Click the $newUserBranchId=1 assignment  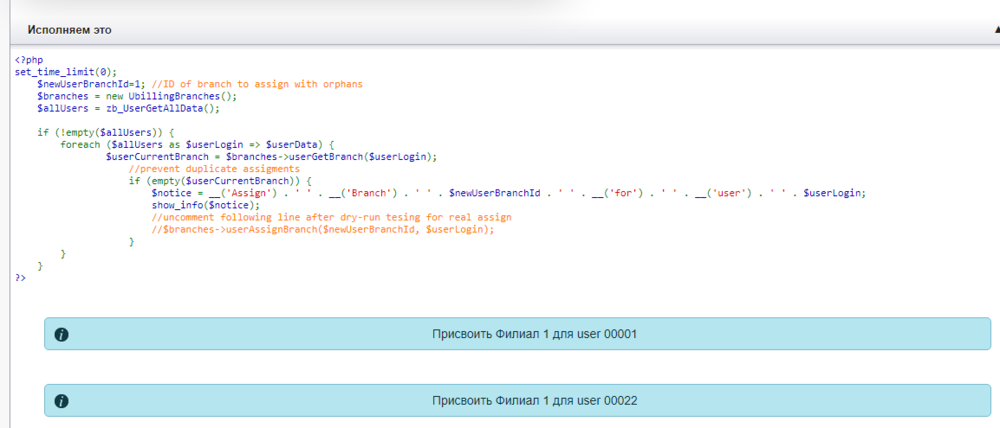tap(91, 84)
